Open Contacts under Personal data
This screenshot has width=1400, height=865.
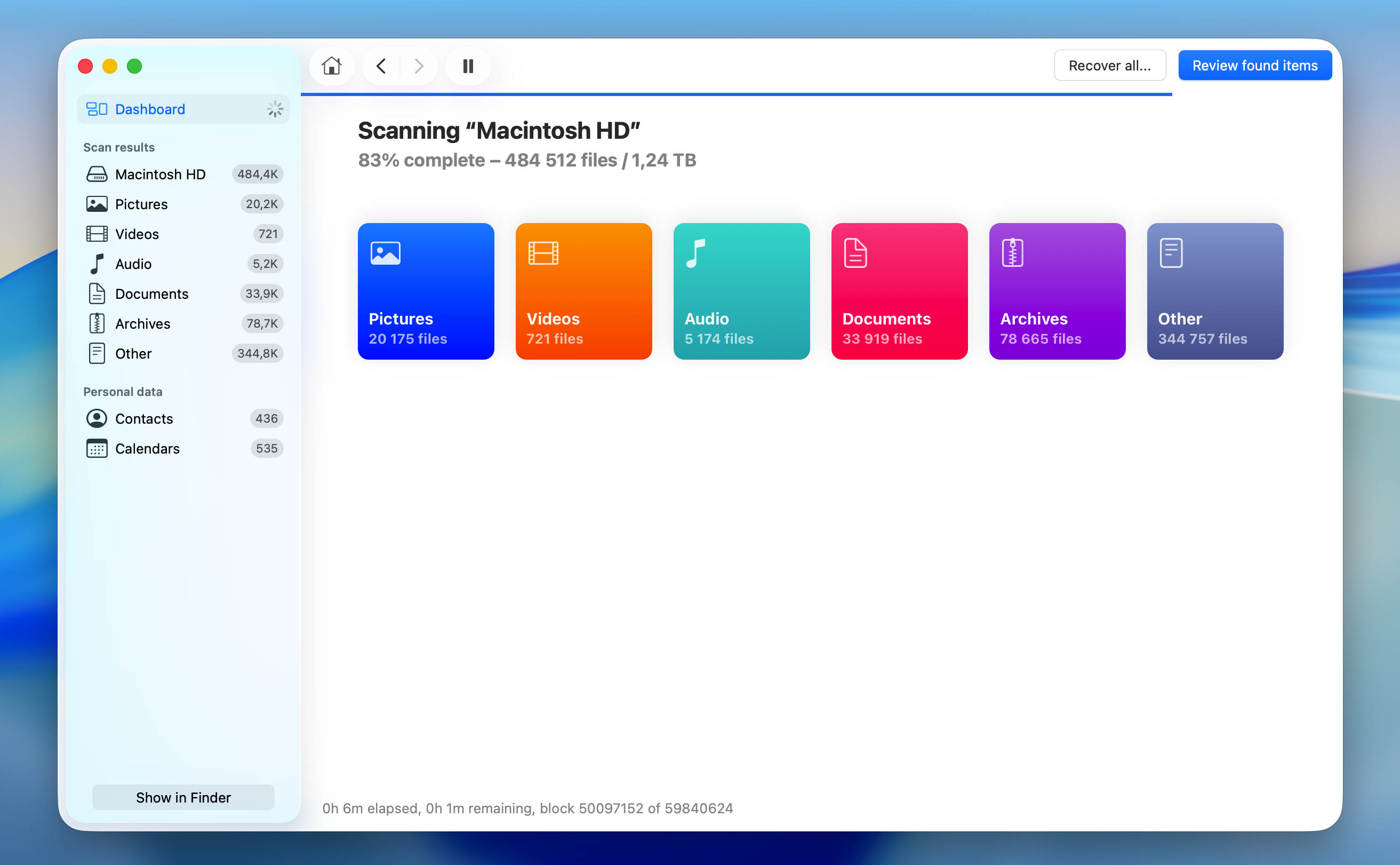point(183,418)
